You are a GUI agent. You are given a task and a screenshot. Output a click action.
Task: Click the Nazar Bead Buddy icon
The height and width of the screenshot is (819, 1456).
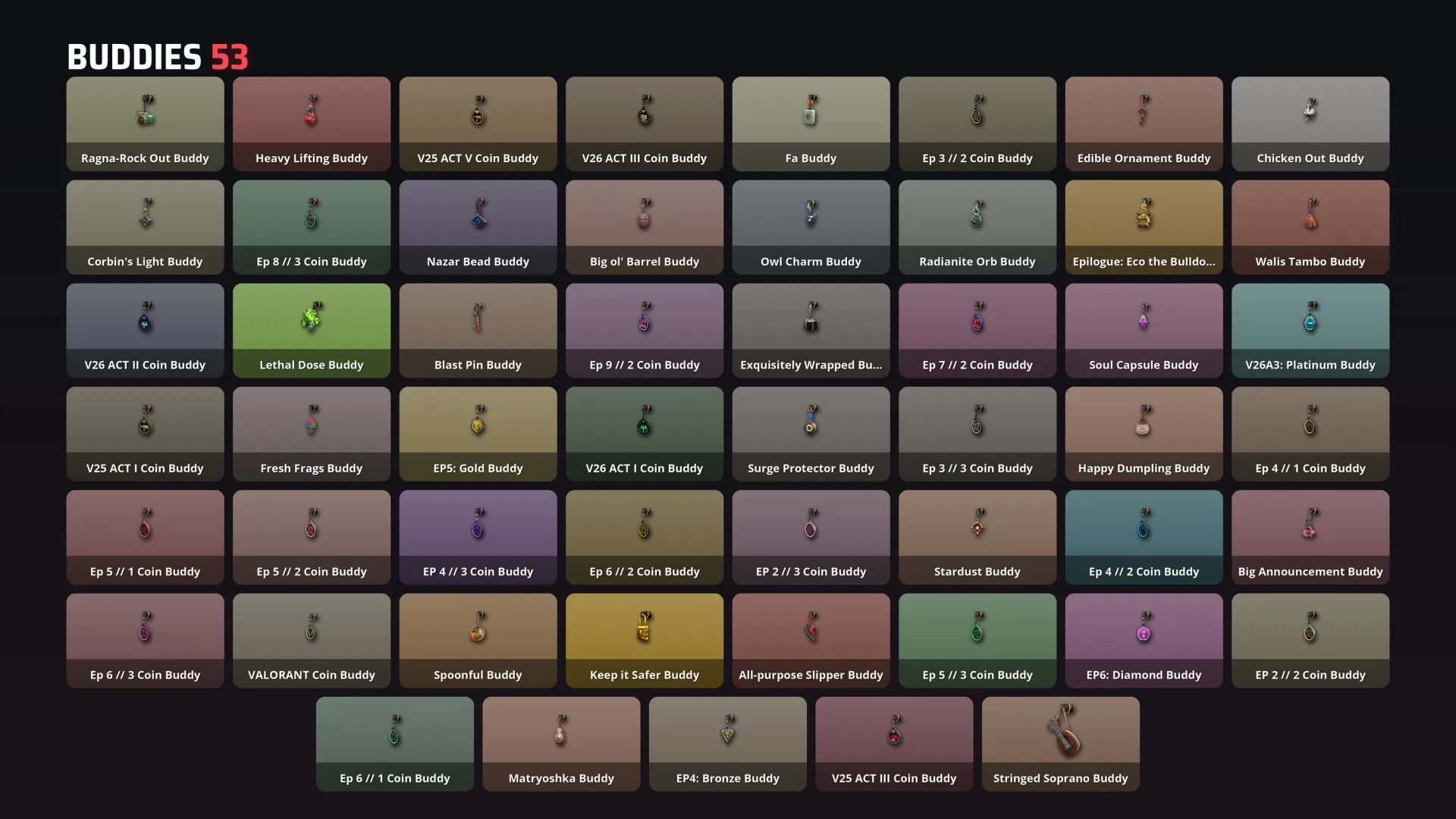click(x=478, y=214)
